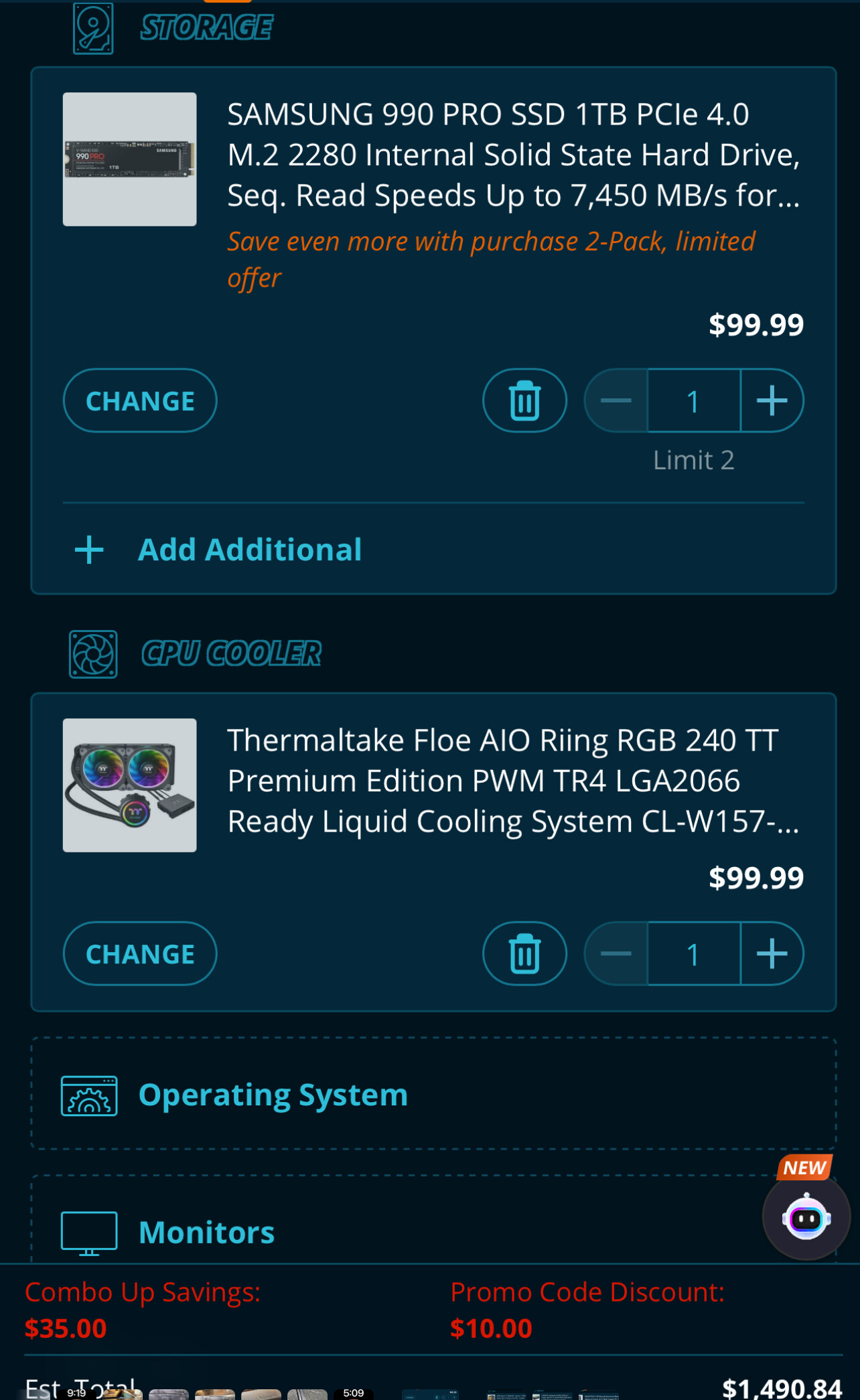Click the CPU Cooler fan icon
The height and width of the screenshot is (1400, 860).
click(x=93, y=654)
